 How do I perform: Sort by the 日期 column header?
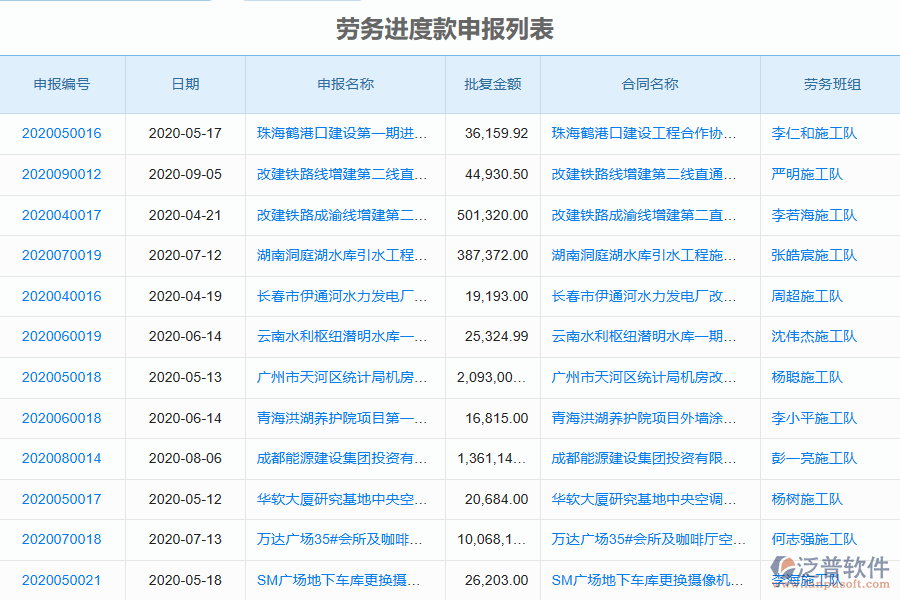(185, 85)
